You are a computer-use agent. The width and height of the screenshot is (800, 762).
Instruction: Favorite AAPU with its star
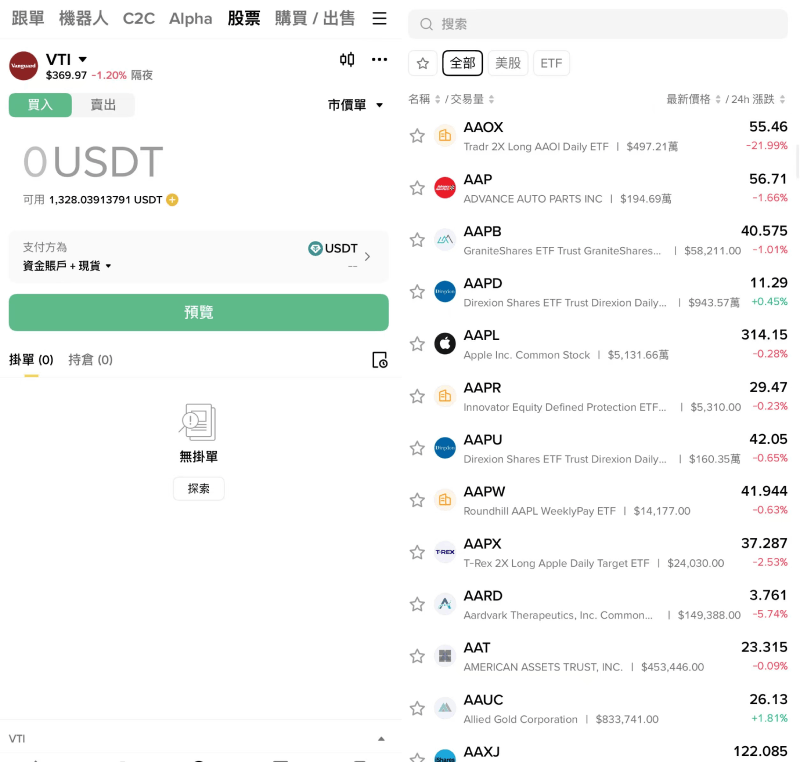click(x=417, y=448)
